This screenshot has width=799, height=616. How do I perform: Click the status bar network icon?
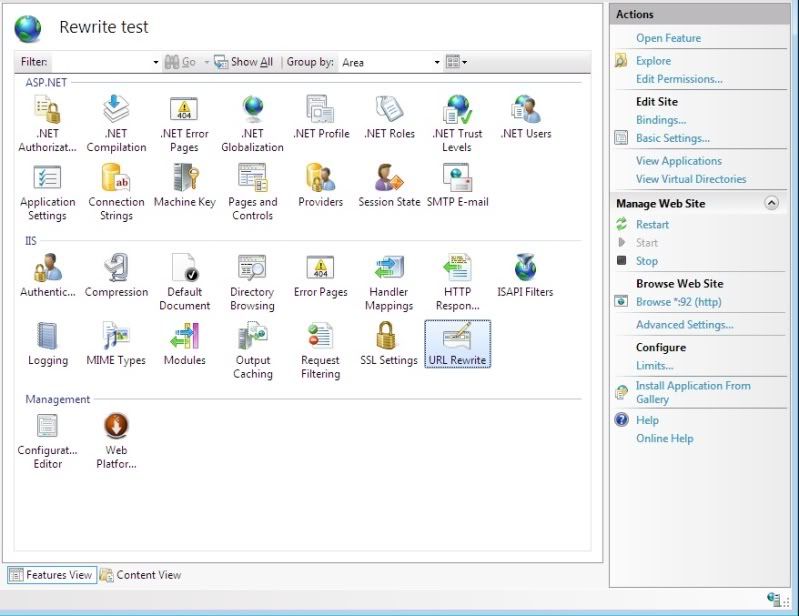pyautogui.click(x=774, y=599)
